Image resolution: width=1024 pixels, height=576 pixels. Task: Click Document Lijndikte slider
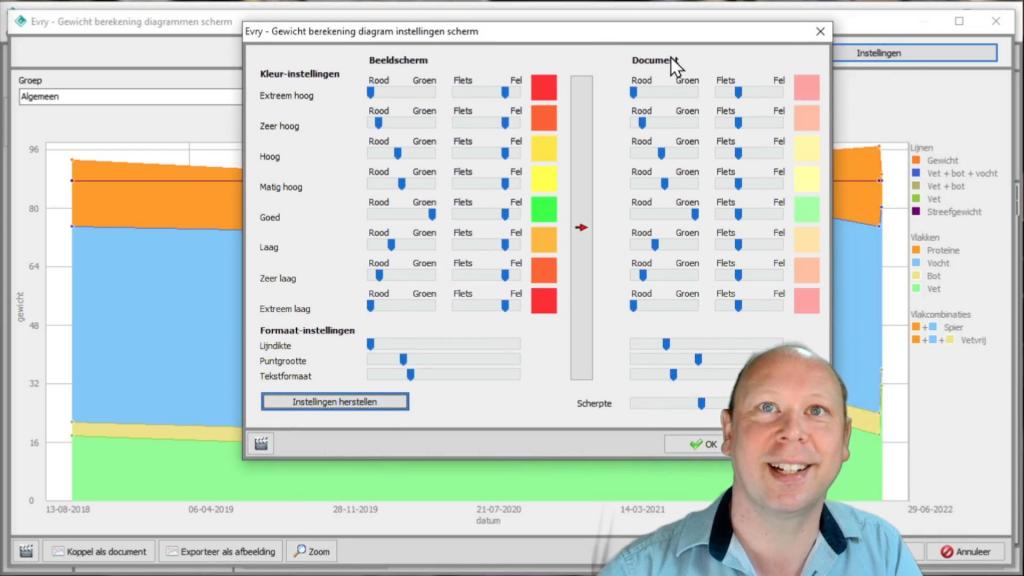[x=707, y=344]
